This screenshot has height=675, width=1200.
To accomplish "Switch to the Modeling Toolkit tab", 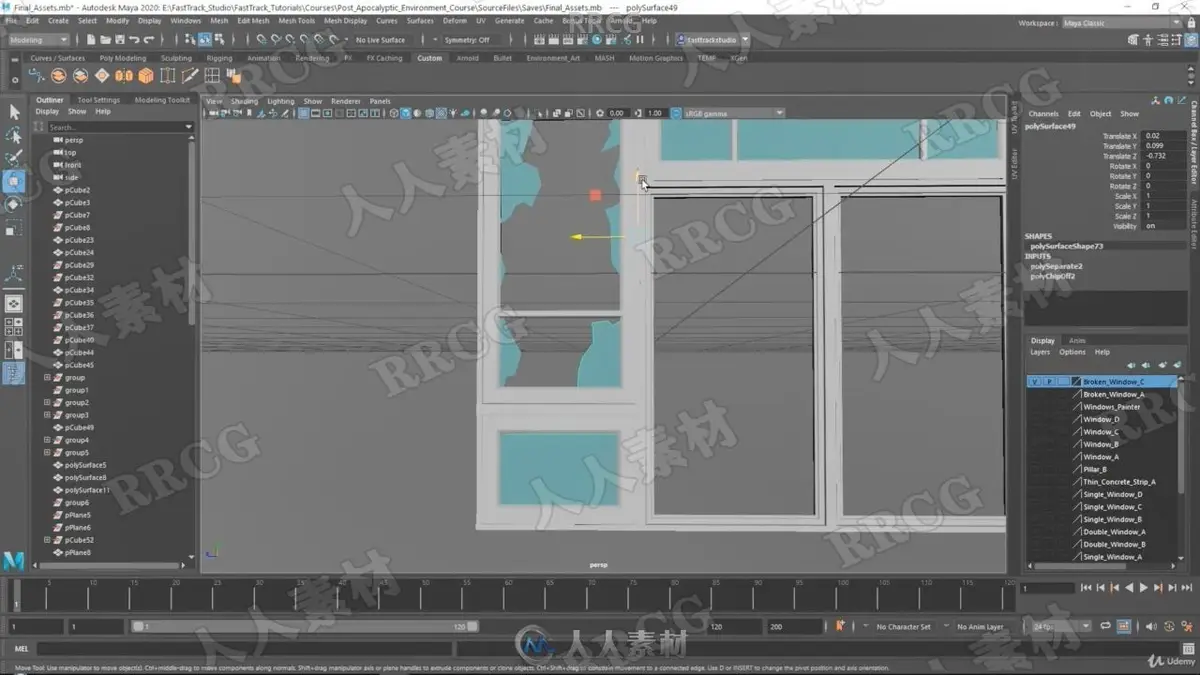I will pyautogui.click(x=162, y=100).
